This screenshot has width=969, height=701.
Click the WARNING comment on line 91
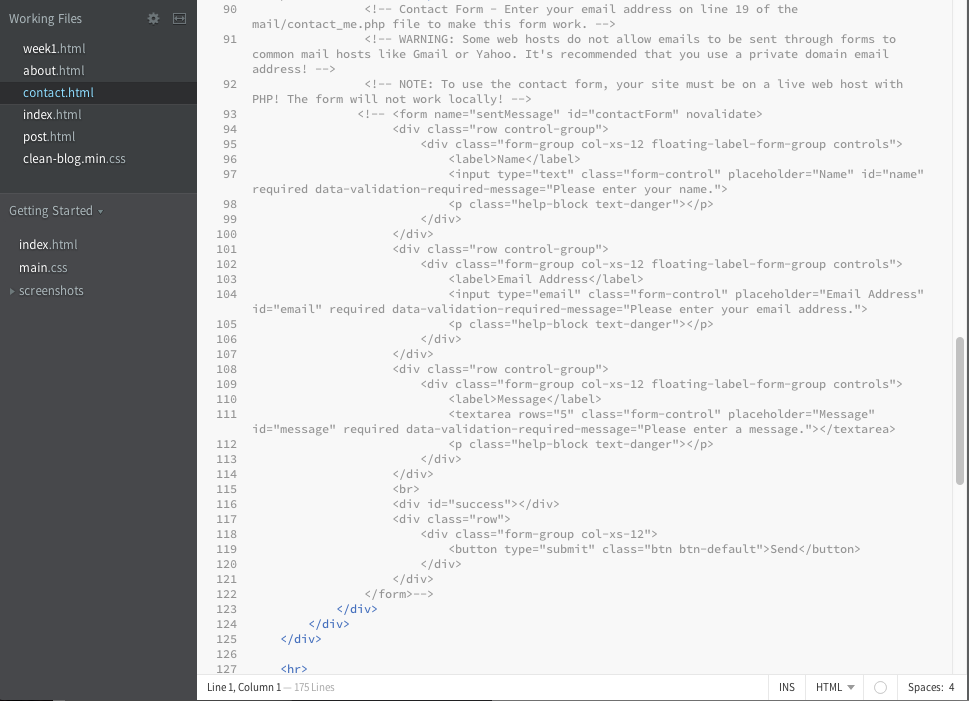click(574, 54)
